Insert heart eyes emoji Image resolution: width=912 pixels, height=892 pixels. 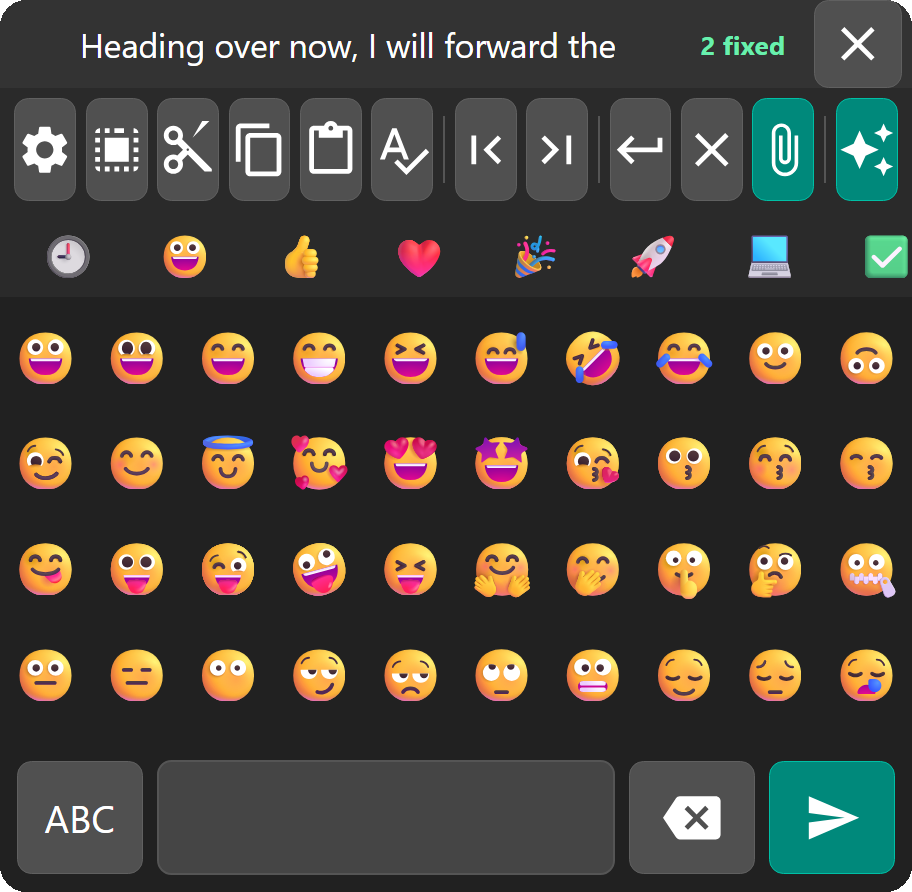tap(410, 462)
